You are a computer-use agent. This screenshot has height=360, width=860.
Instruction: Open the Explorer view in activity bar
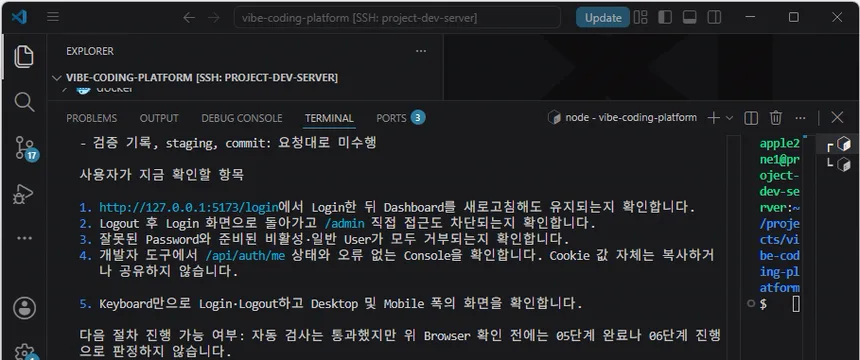pos(24,57)
